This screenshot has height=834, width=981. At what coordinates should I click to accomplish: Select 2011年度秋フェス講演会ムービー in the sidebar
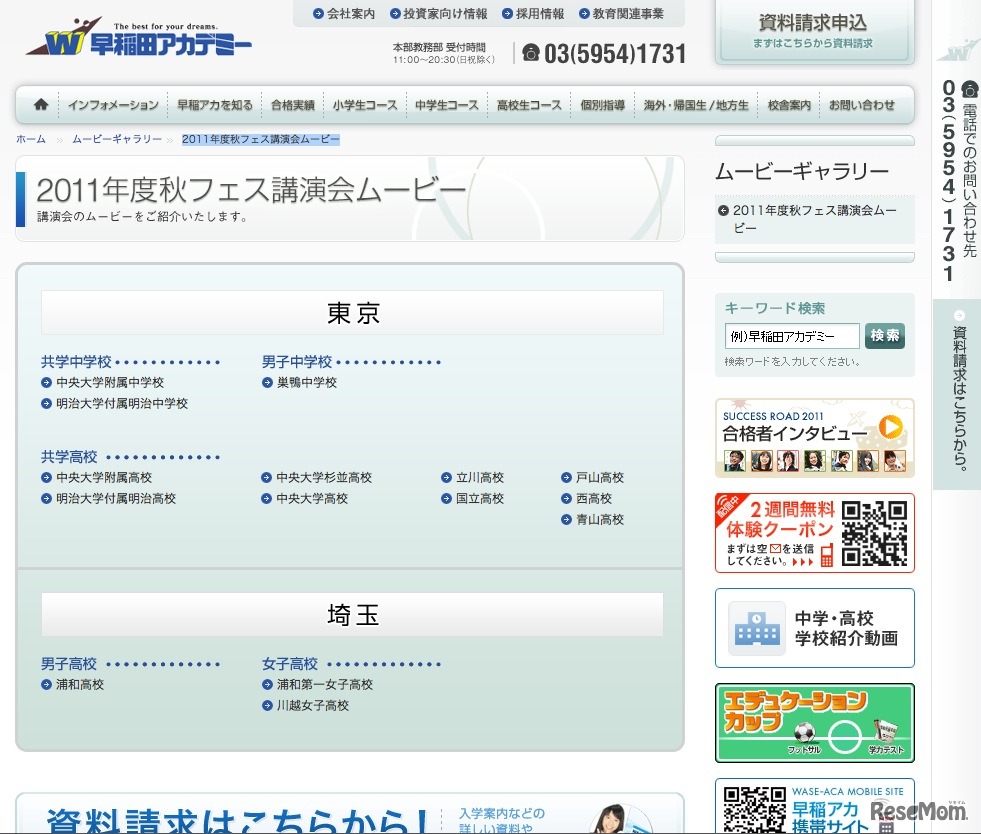[814, 219]
